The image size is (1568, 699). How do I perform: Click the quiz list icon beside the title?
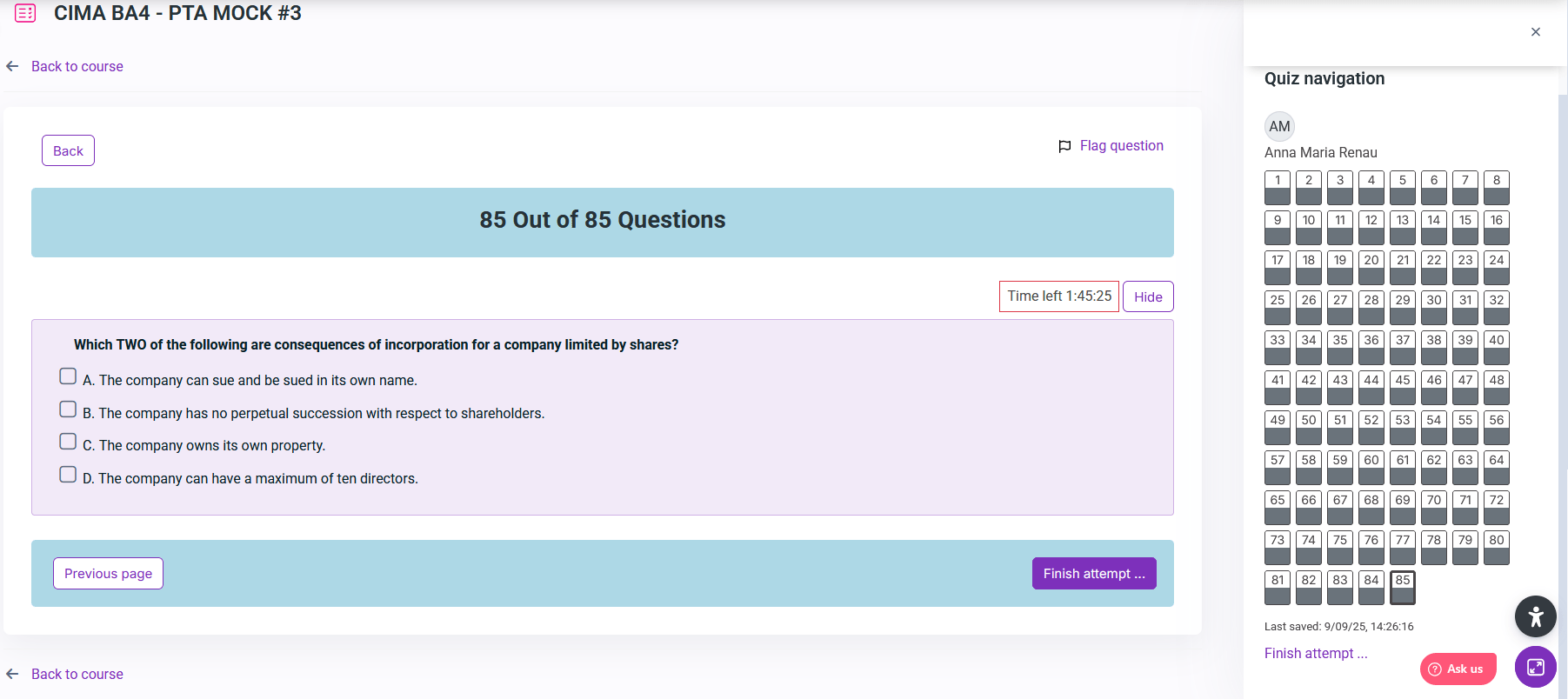click(x=25, y=13)
